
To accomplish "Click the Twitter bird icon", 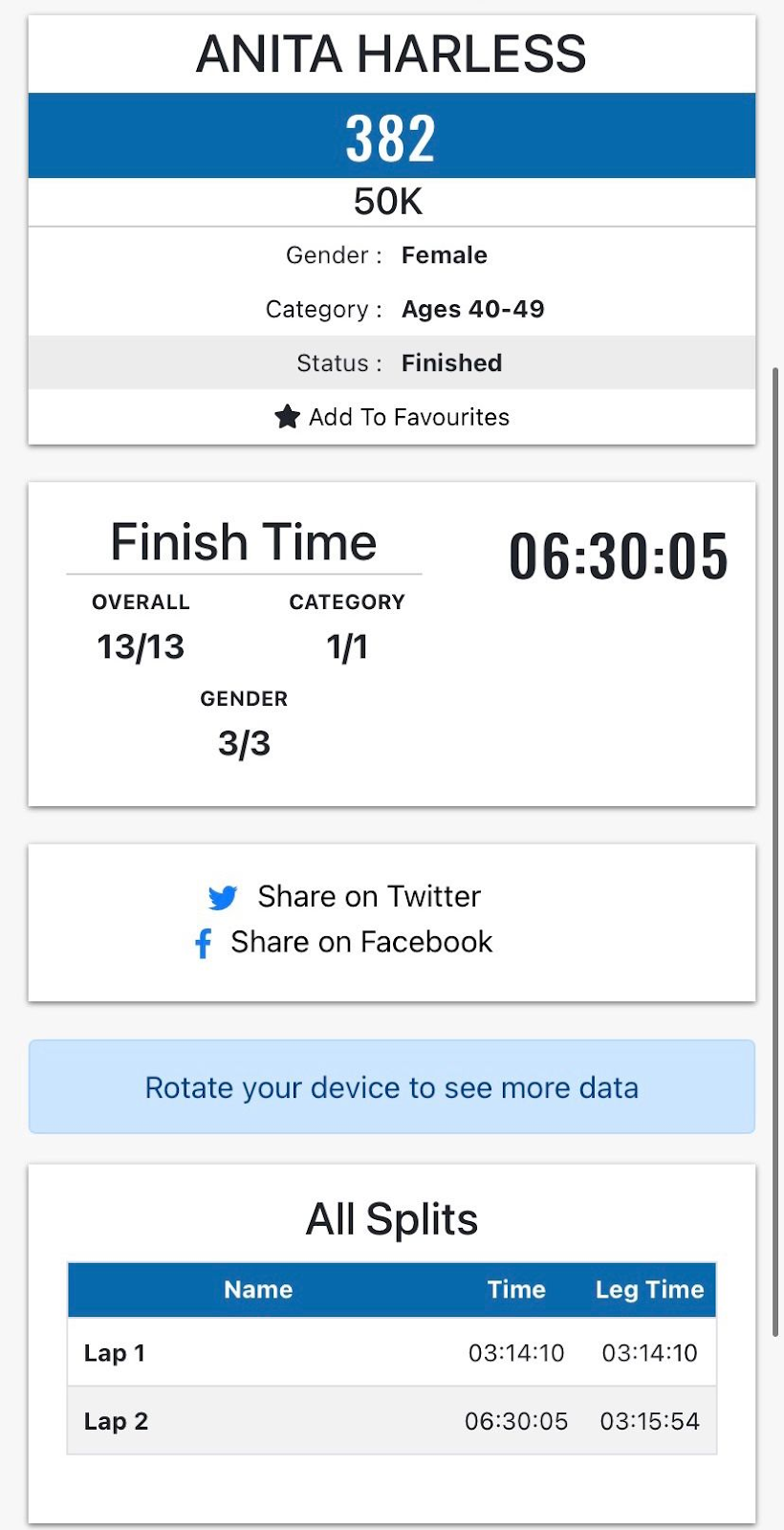I will click(223, 897).
